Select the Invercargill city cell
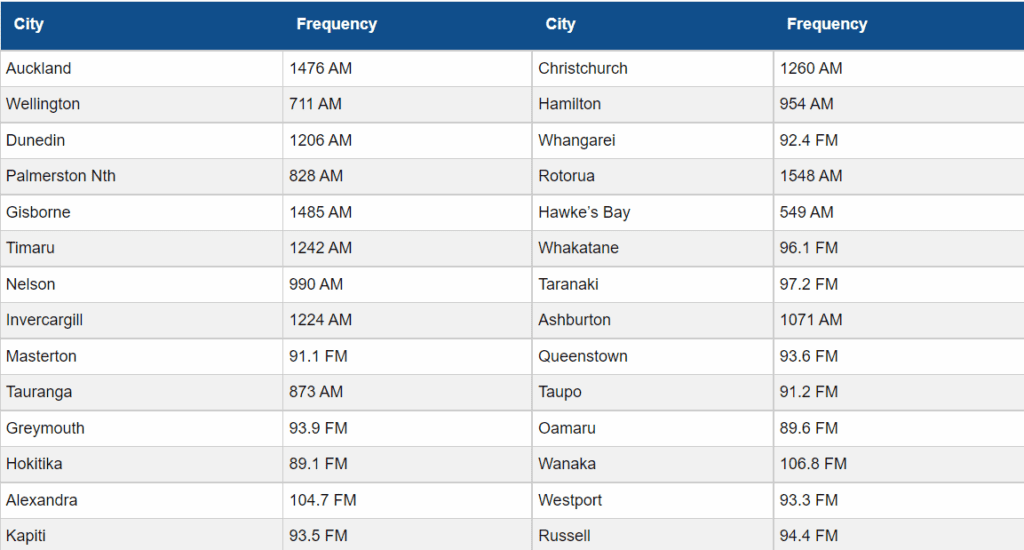This screenshot has width=1024, height=550. pyautogui.click(x=45, y=321)
